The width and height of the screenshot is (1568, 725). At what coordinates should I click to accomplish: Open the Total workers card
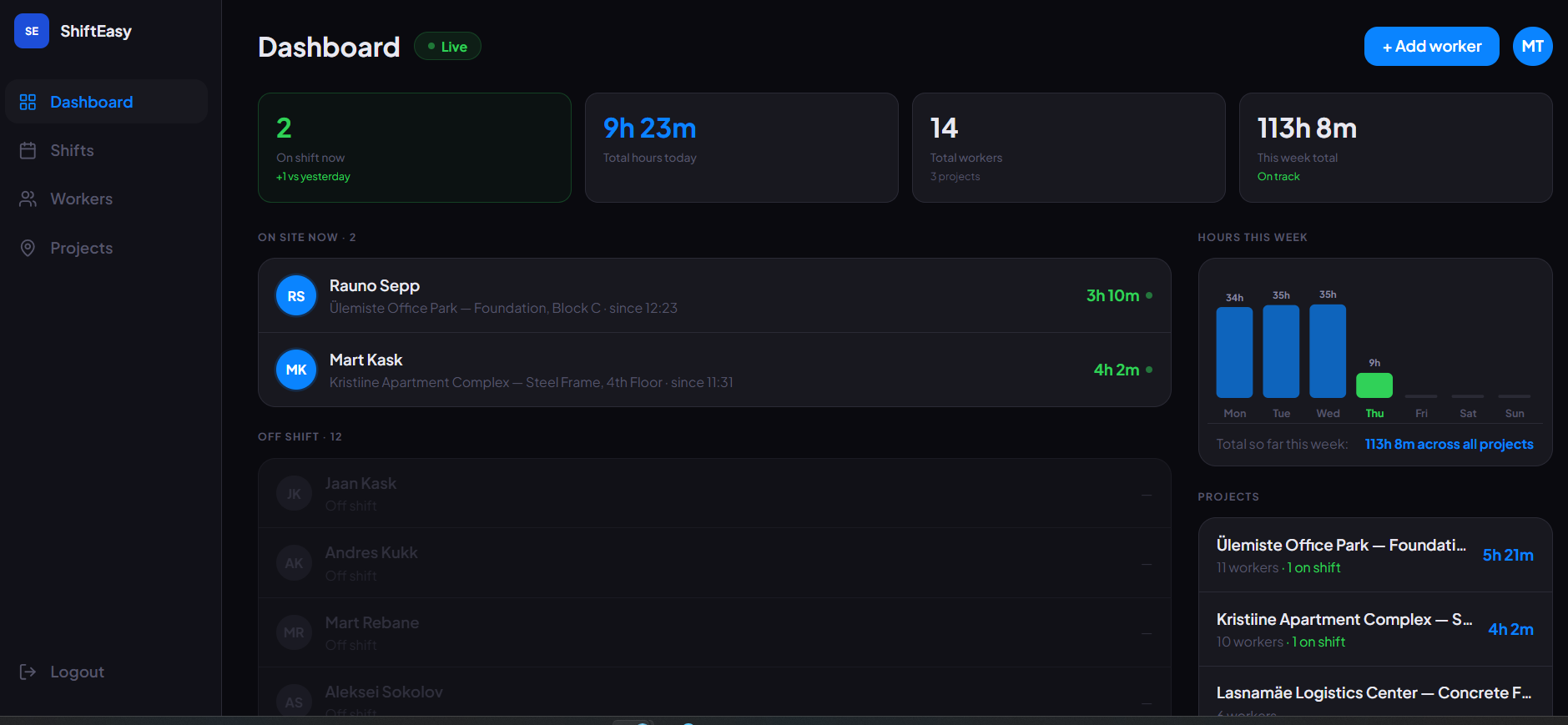1069,148
